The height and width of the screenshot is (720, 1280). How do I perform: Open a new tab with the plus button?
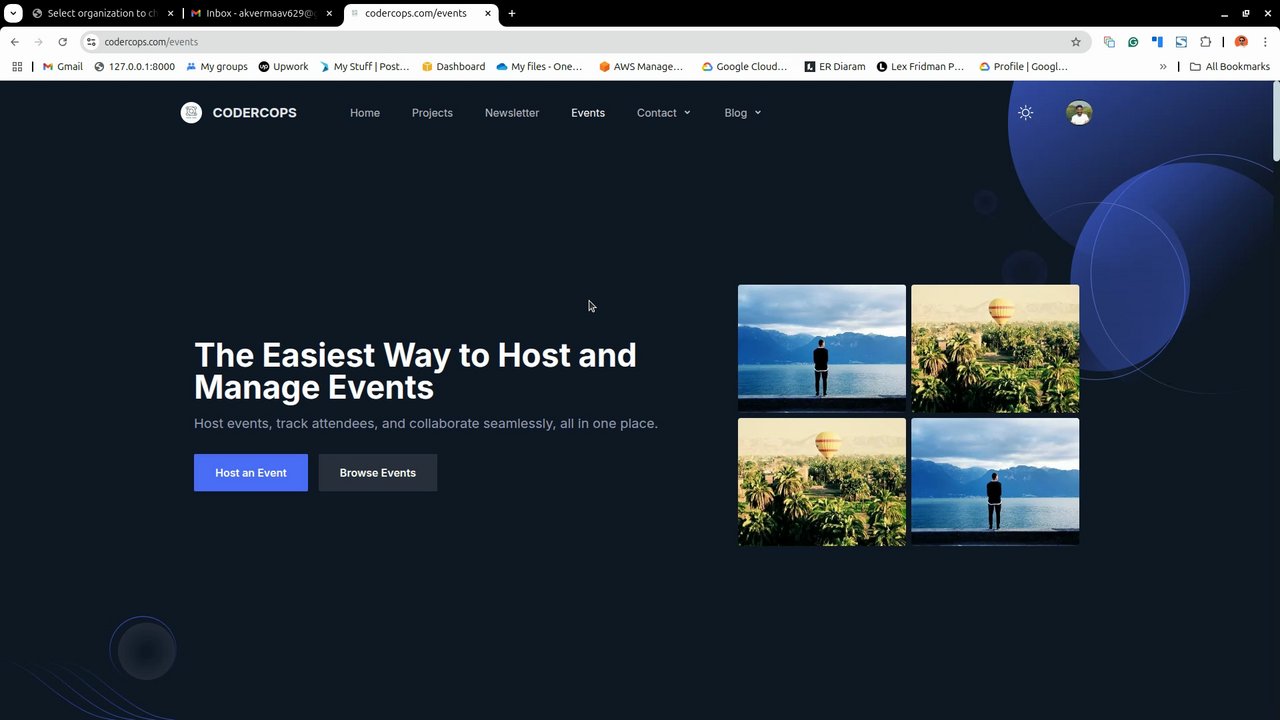(512, 13)
